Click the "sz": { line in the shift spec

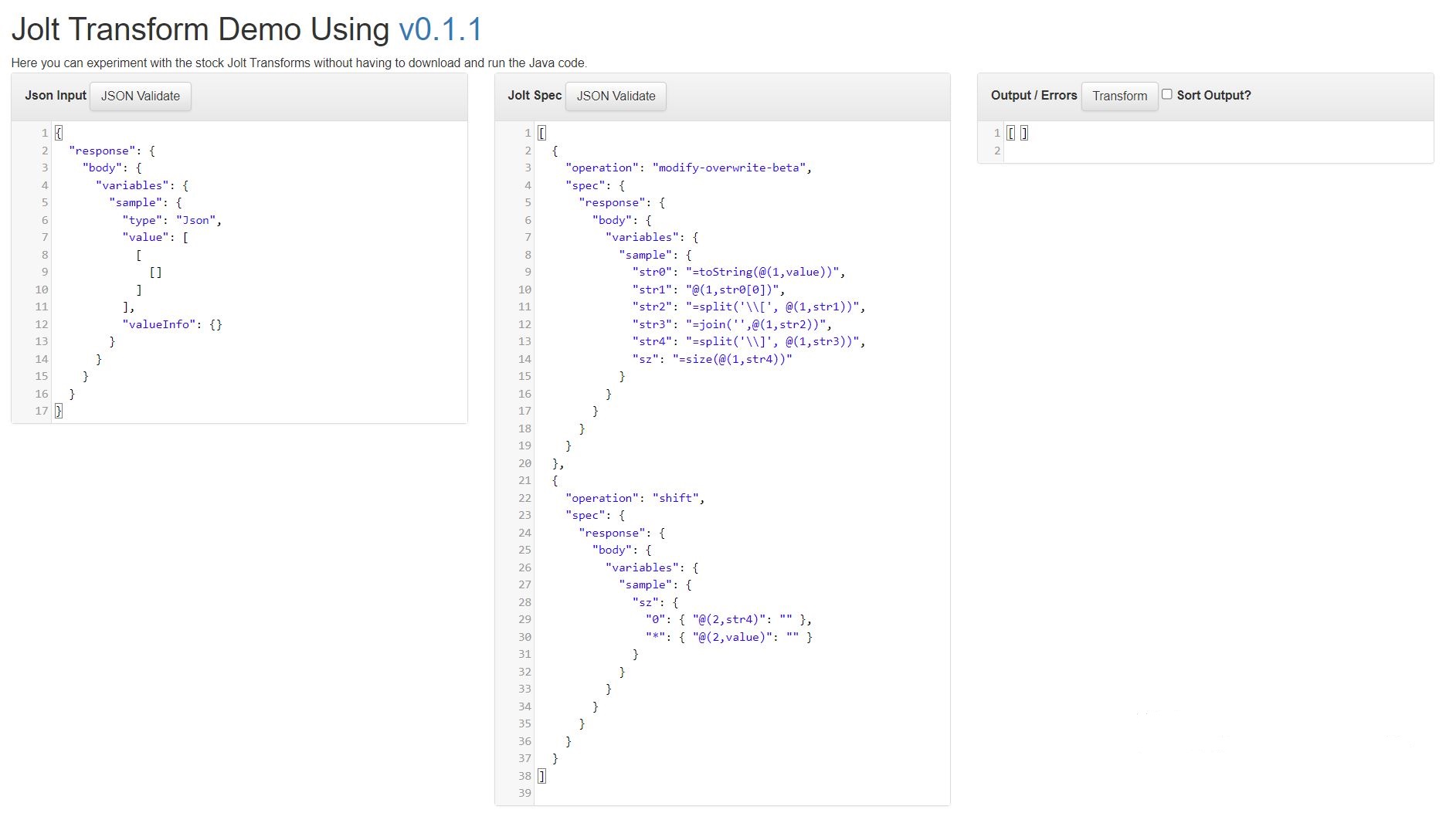coord(655,602)
